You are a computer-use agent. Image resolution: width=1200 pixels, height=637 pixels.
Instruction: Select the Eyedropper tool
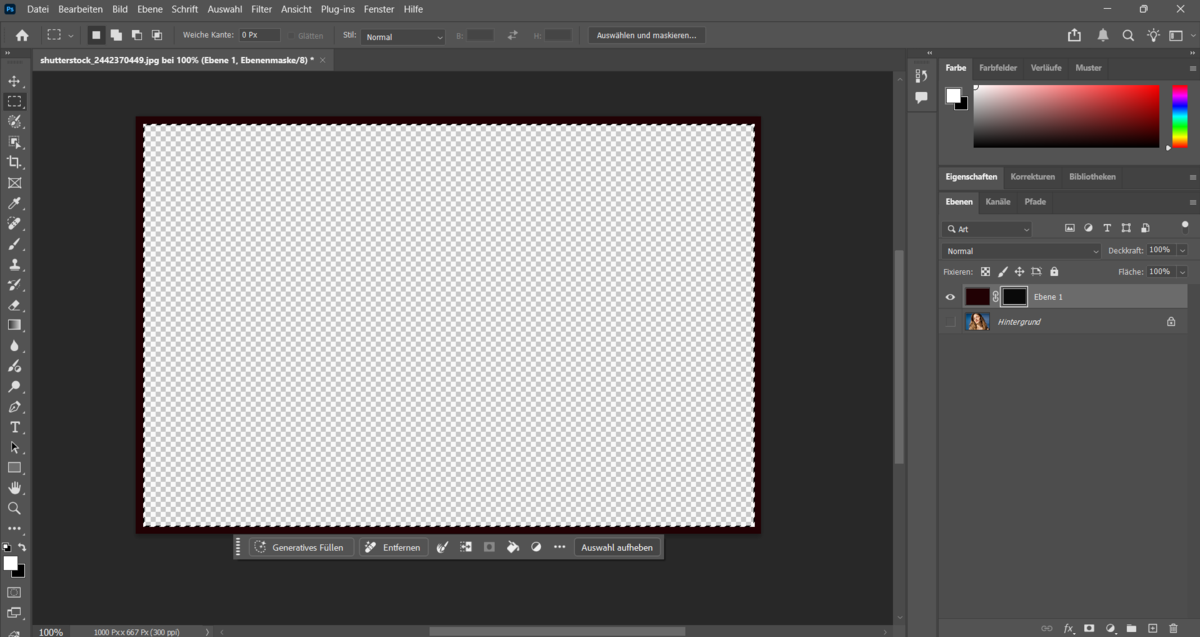(x=14, y=203)
